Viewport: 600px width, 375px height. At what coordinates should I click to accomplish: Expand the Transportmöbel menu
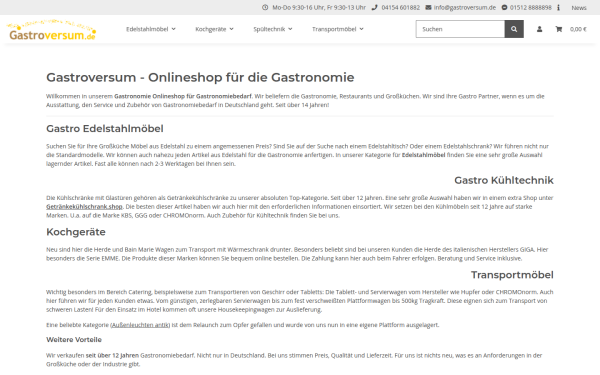tap(338, 29)
